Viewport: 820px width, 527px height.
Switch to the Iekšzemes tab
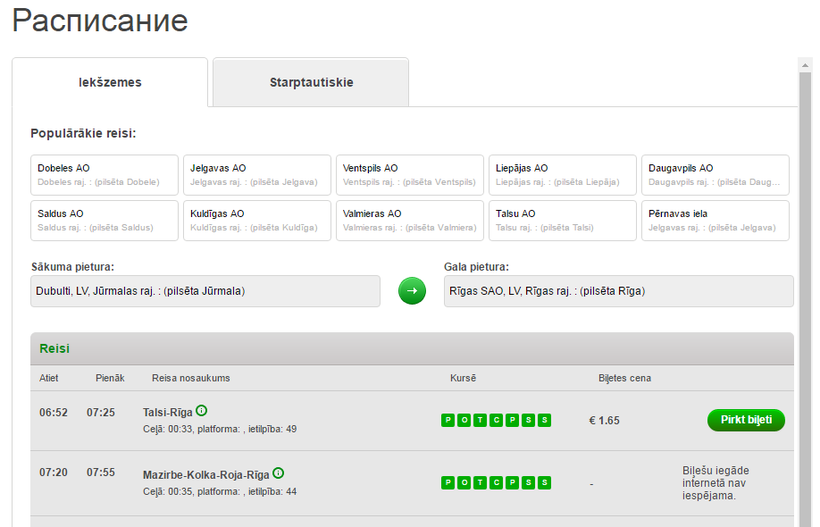point(110,82)
